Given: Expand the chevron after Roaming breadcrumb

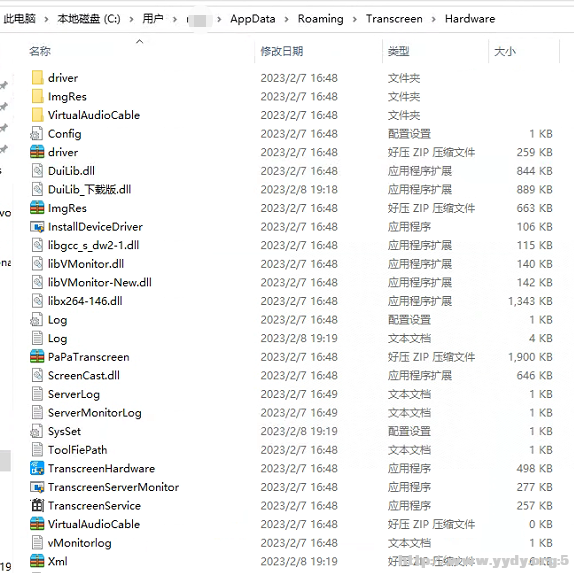Looking at the screenshot, I should point(354,19).
